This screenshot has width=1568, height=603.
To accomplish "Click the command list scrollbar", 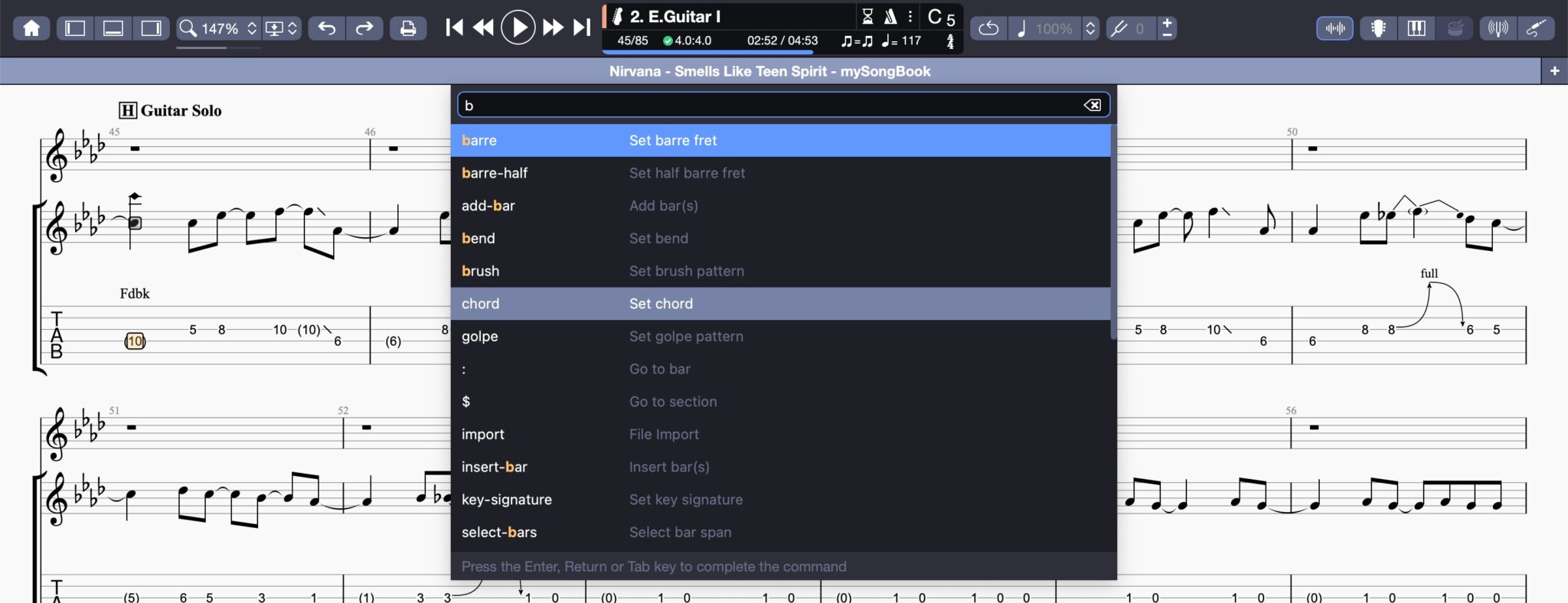I will click(x=1113, y=232).
